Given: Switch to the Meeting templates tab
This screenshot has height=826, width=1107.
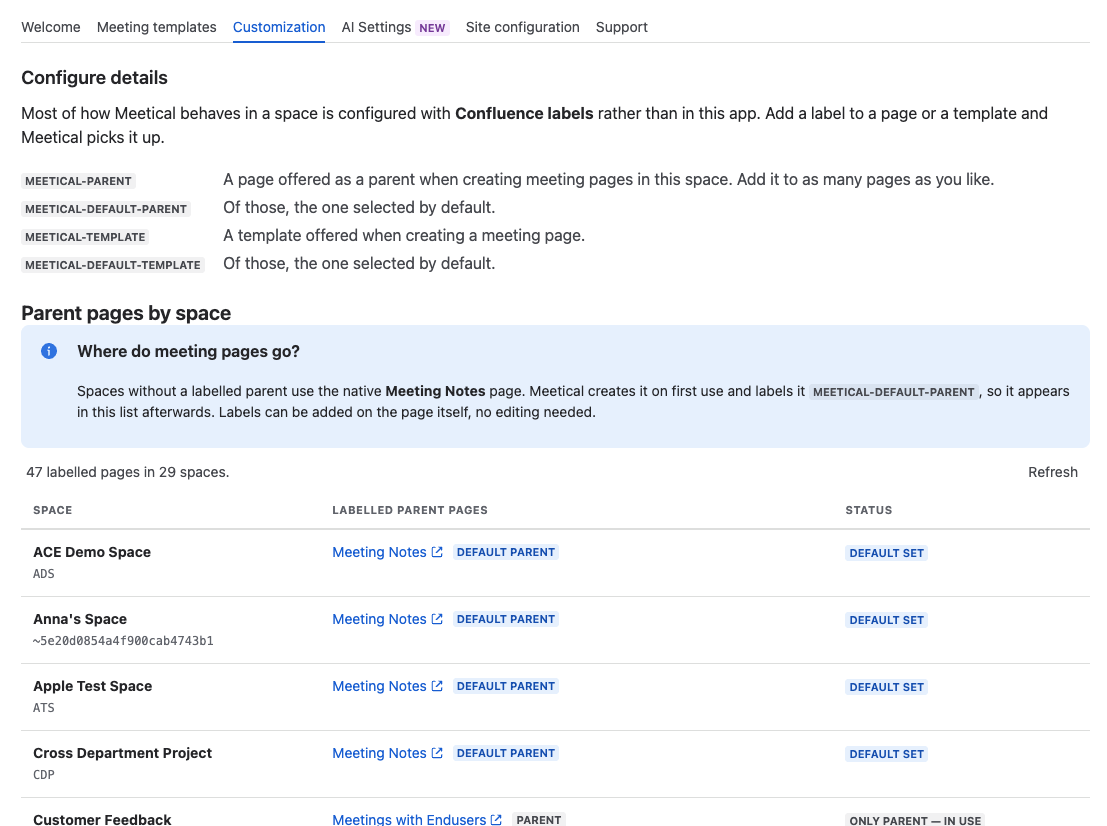Looking at the screenshot, I should click(x=157, y=27).
